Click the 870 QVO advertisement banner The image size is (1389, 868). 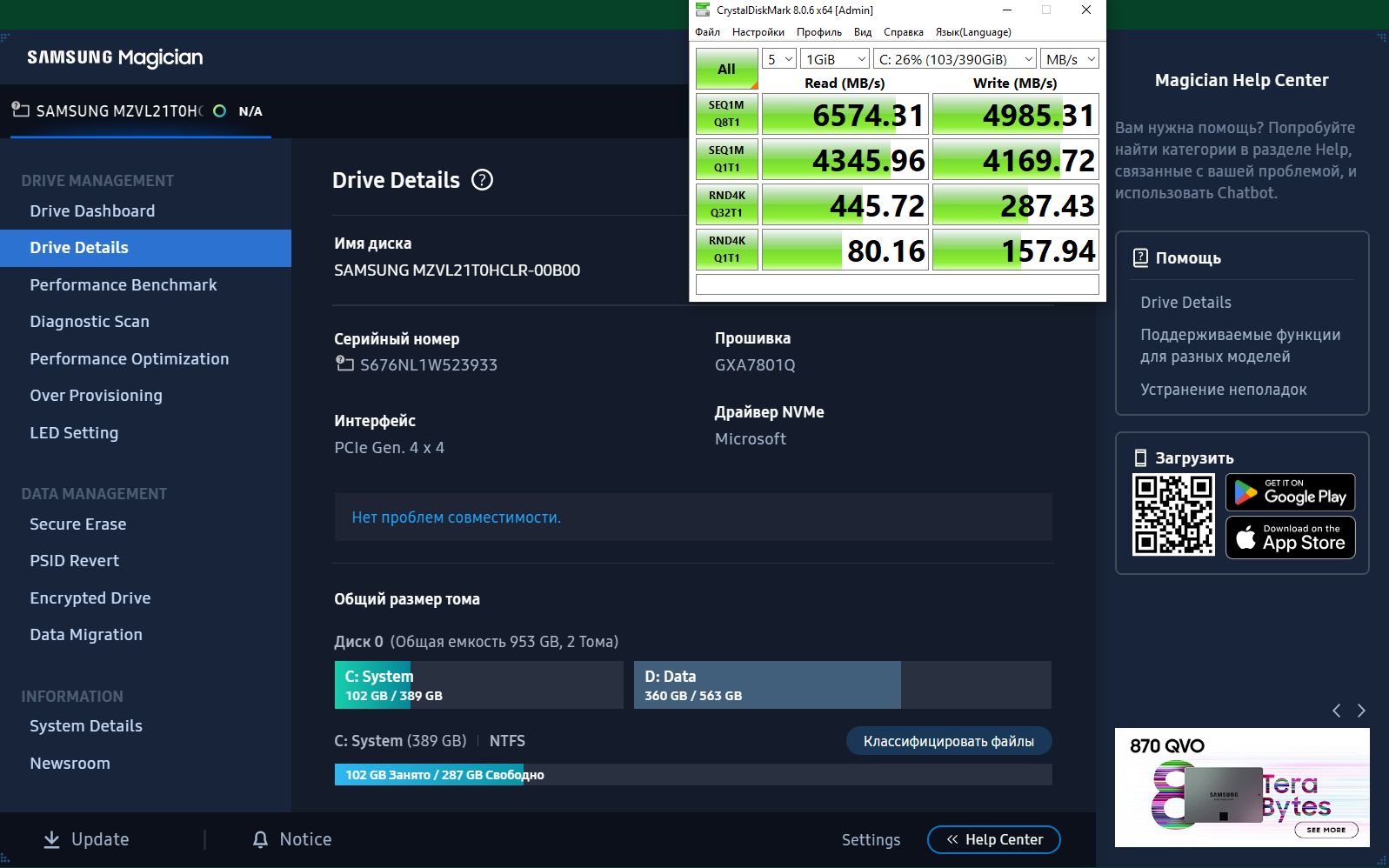[x=1242, y=787]
